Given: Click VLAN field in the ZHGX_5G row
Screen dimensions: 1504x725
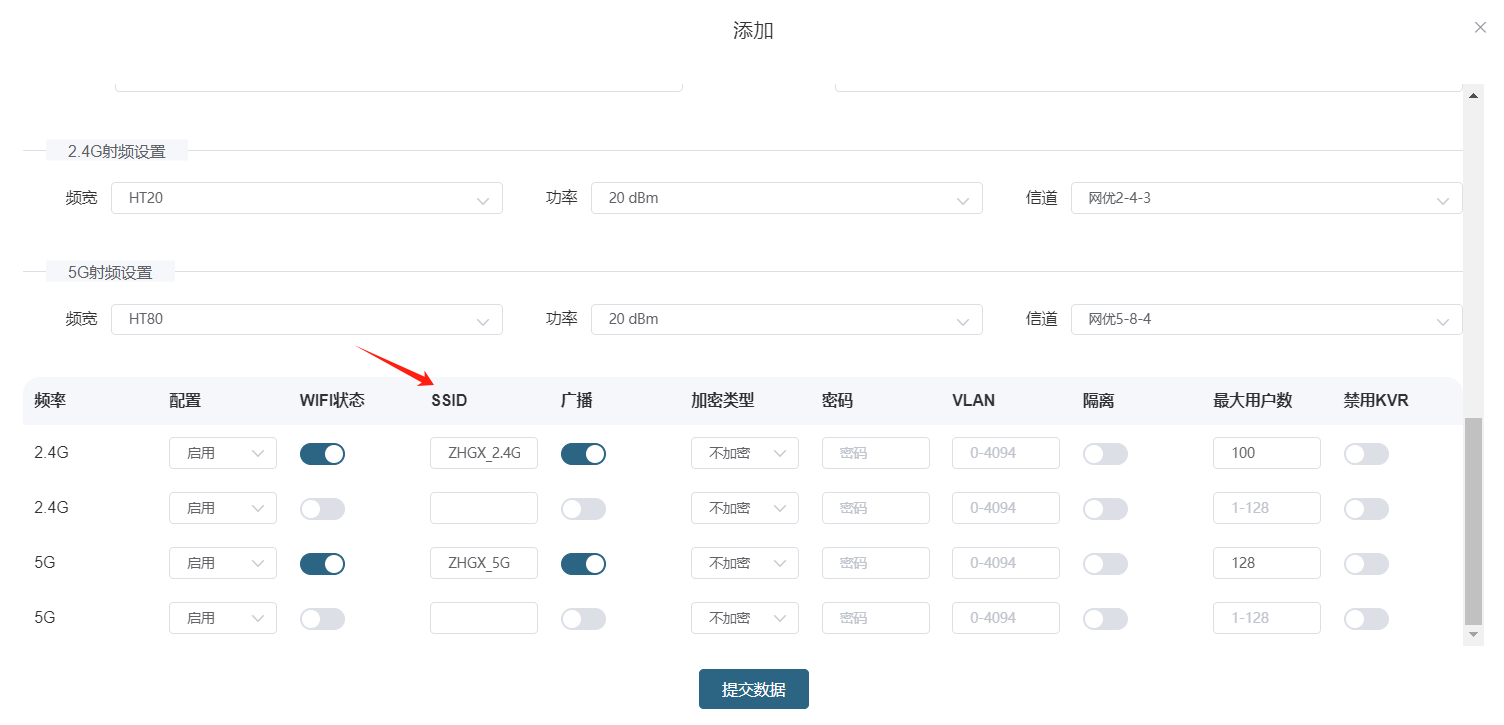Looking at the screenshot, I should coord(1005,564).
